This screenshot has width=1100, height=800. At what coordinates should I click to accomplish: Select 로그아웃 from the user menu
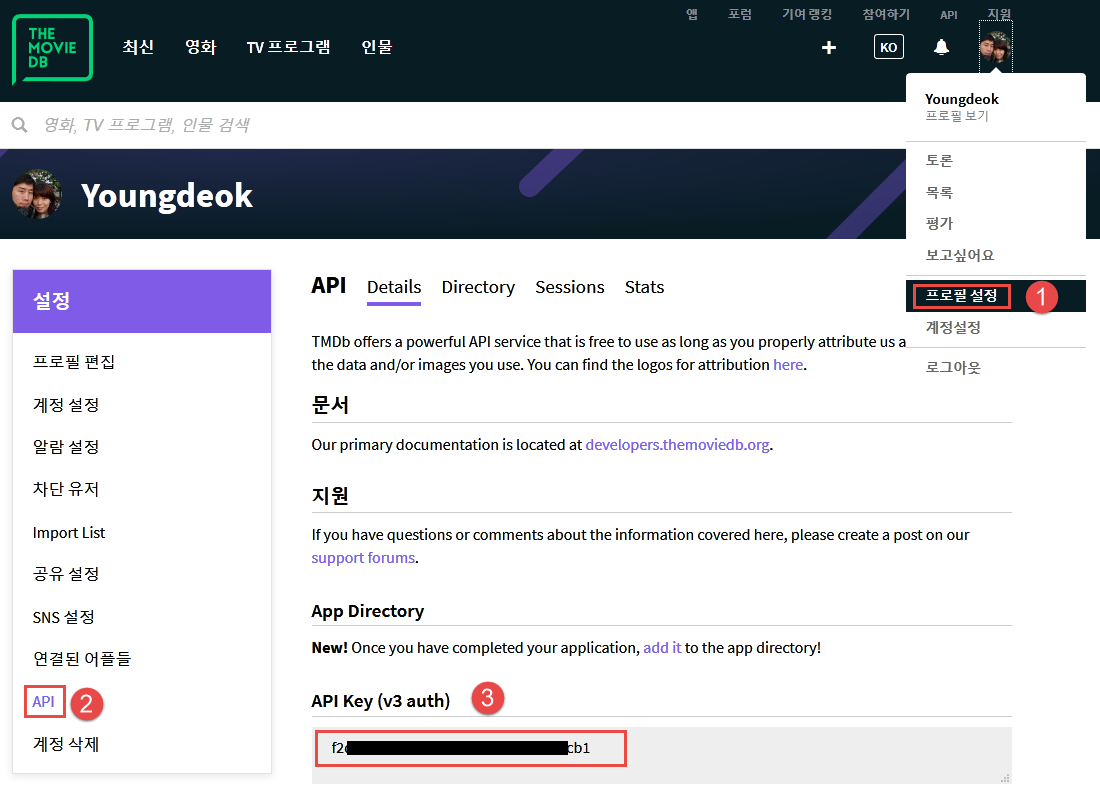click(x=953, y=367)
